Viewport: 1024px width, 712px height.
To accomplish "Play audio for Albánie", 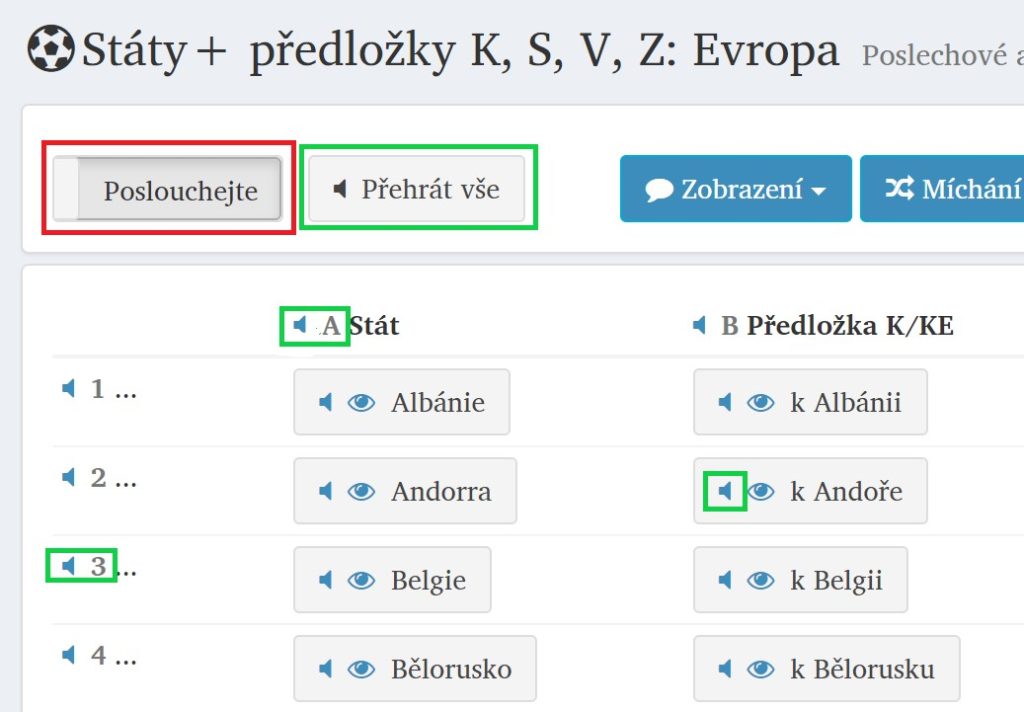I will (x=325, y=402).
